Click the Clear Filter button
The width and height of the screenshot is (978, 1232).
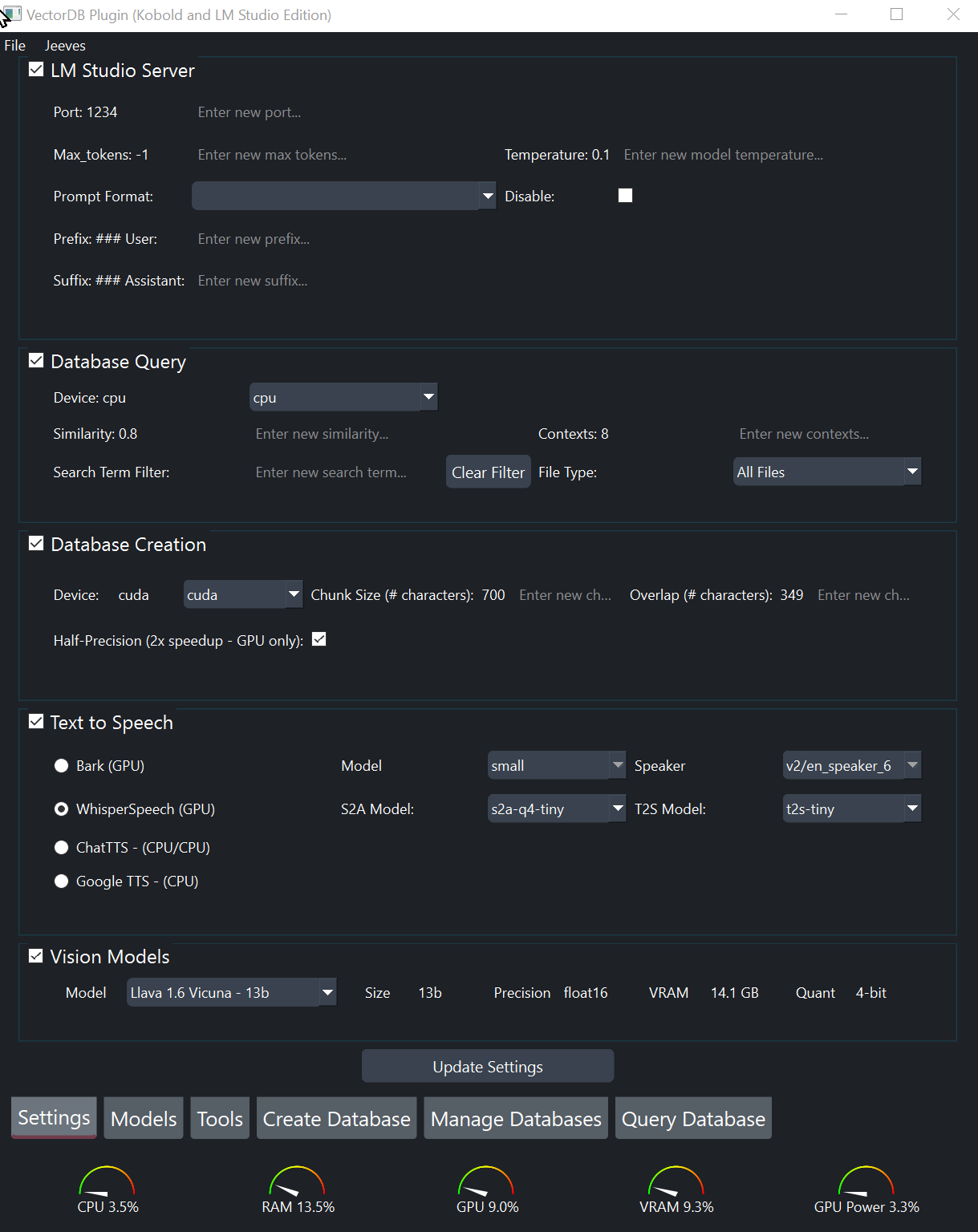point(488,472)
